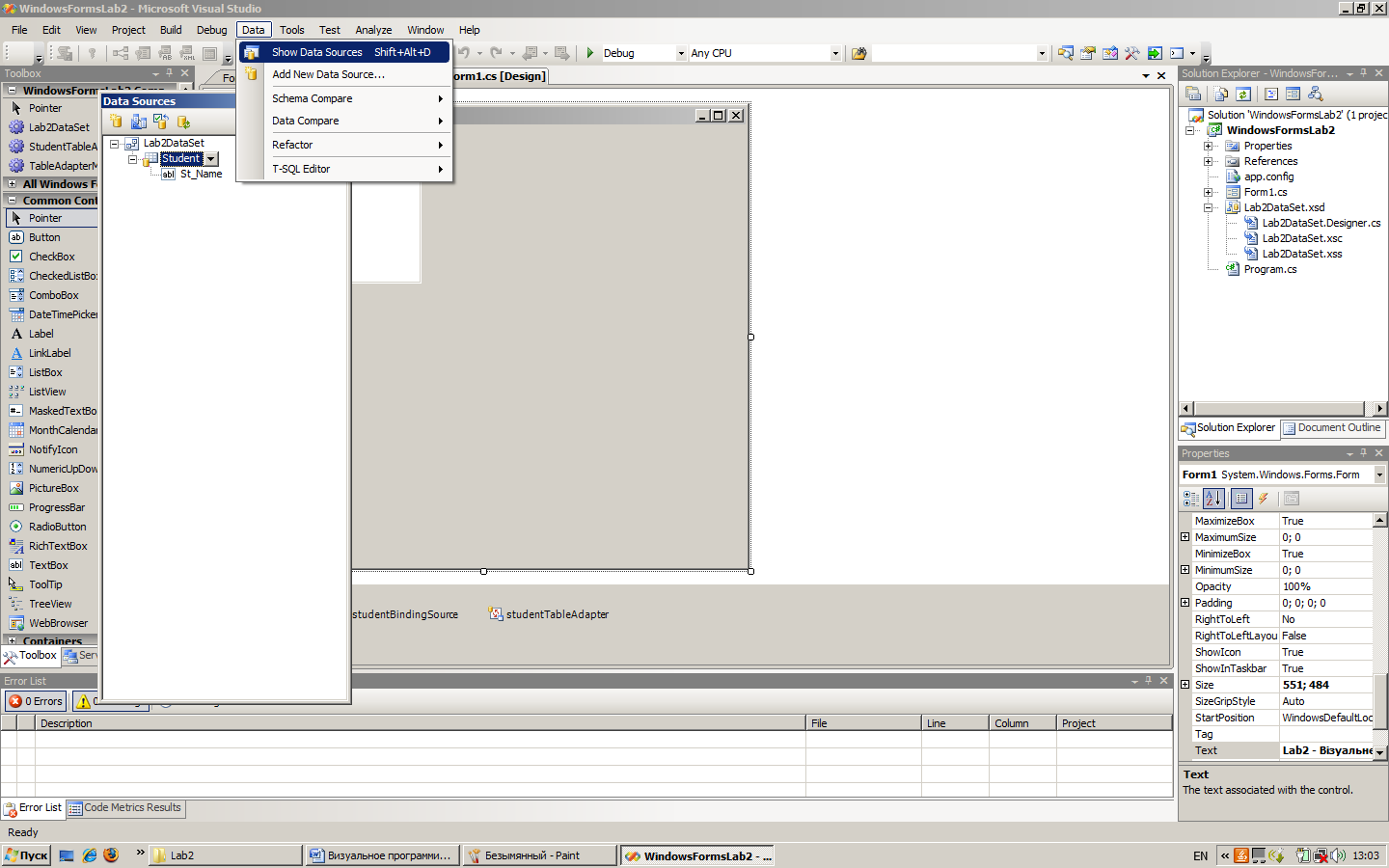The height and width of the screenshot is (868, 1389).
Task: Open Schema Compare submenu
Action: 345,98
